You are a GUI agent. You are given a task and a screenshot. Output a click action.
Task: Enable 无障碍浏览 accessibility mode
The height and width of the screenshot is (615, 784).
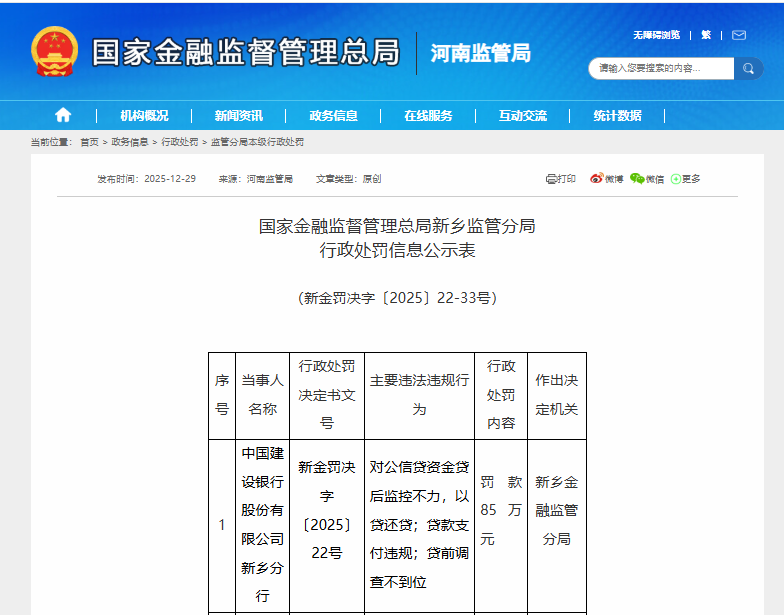[656, 35]
